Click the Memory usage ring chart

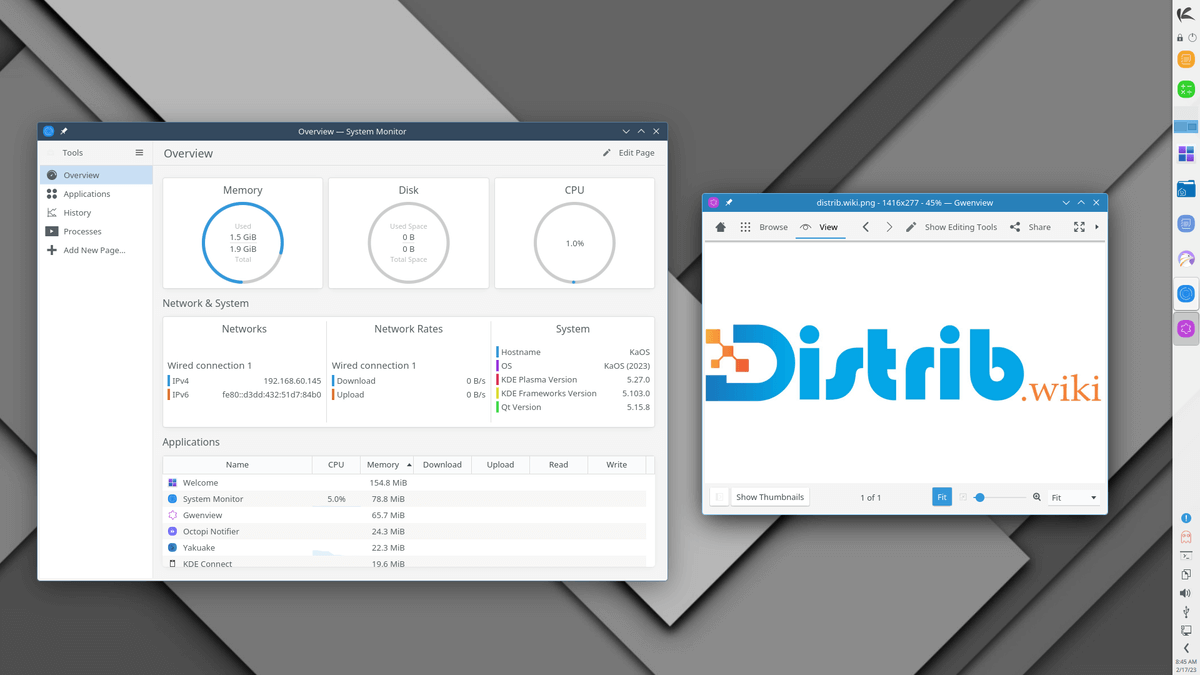tap(243, 243)
